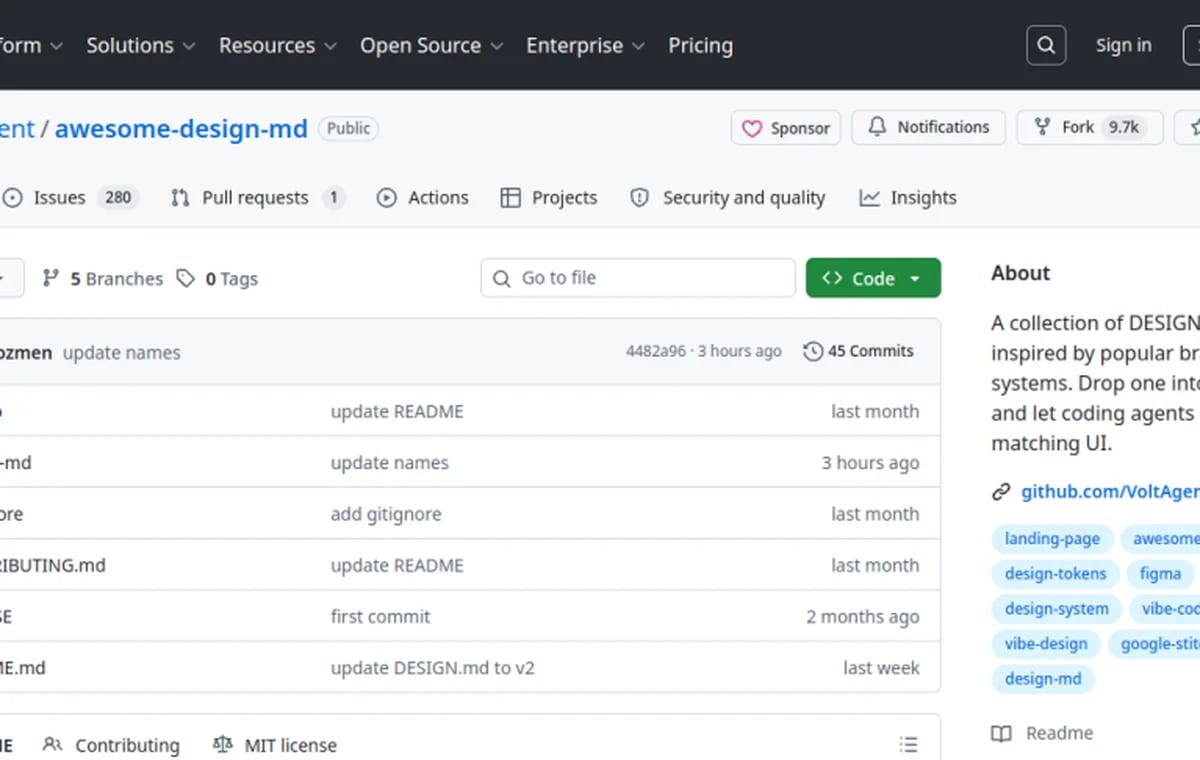Click the first update README commit message
Viewport: 1200px width, 760px height.
397,411
